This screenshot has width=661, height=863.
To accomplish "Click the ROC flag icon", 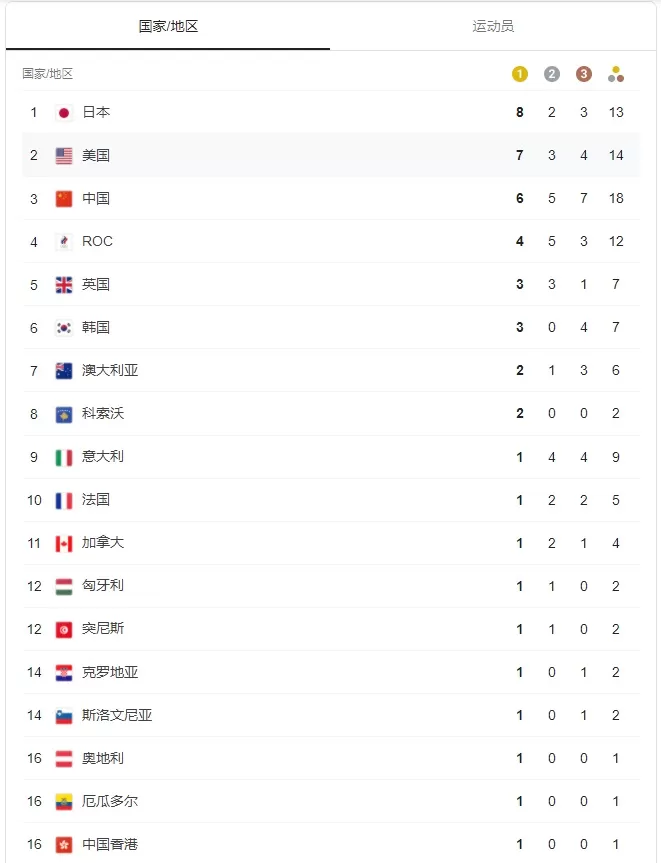I will click(x=64, y=242).
